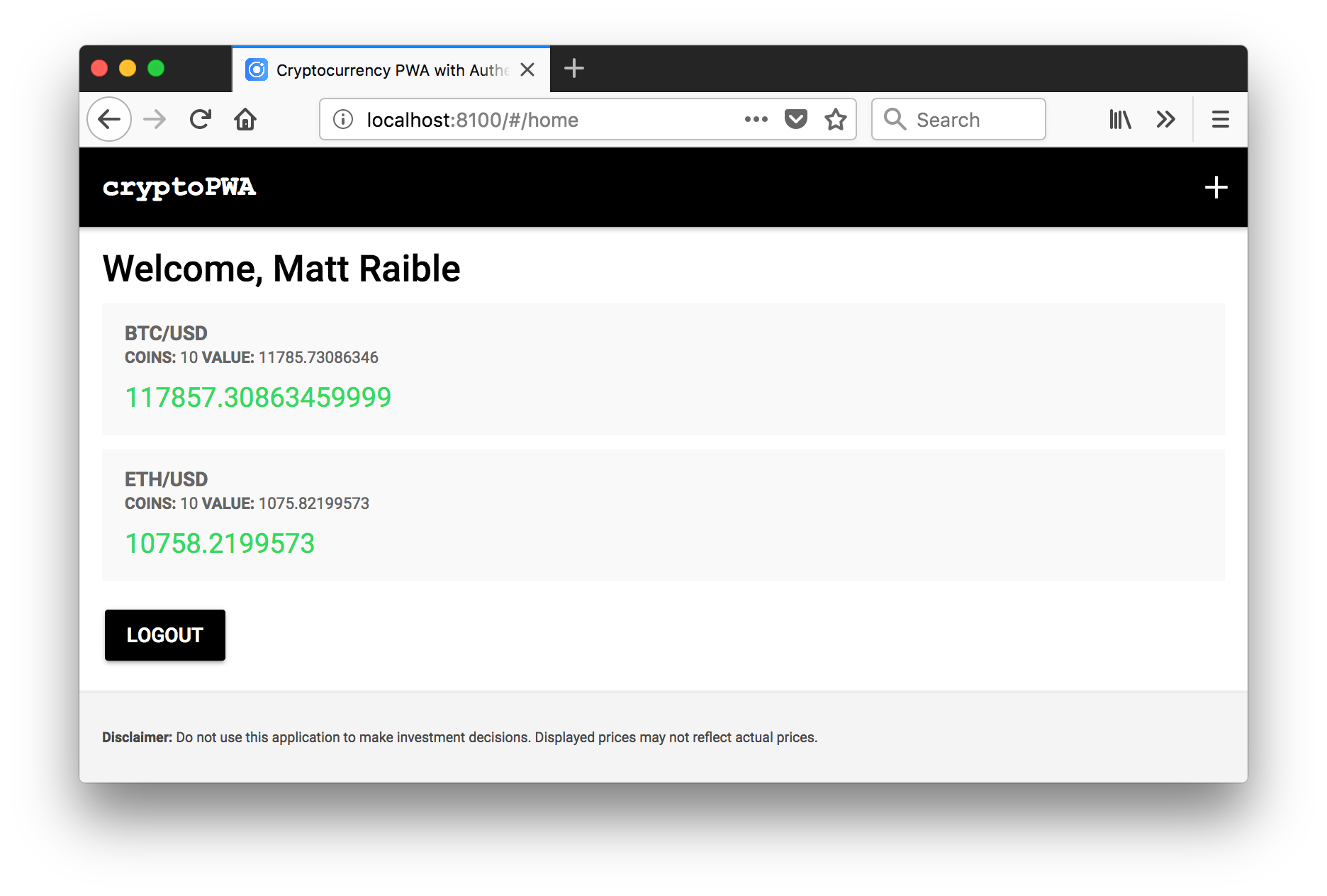
Task: Save page to Pocket
Action: tap(796, 120)
